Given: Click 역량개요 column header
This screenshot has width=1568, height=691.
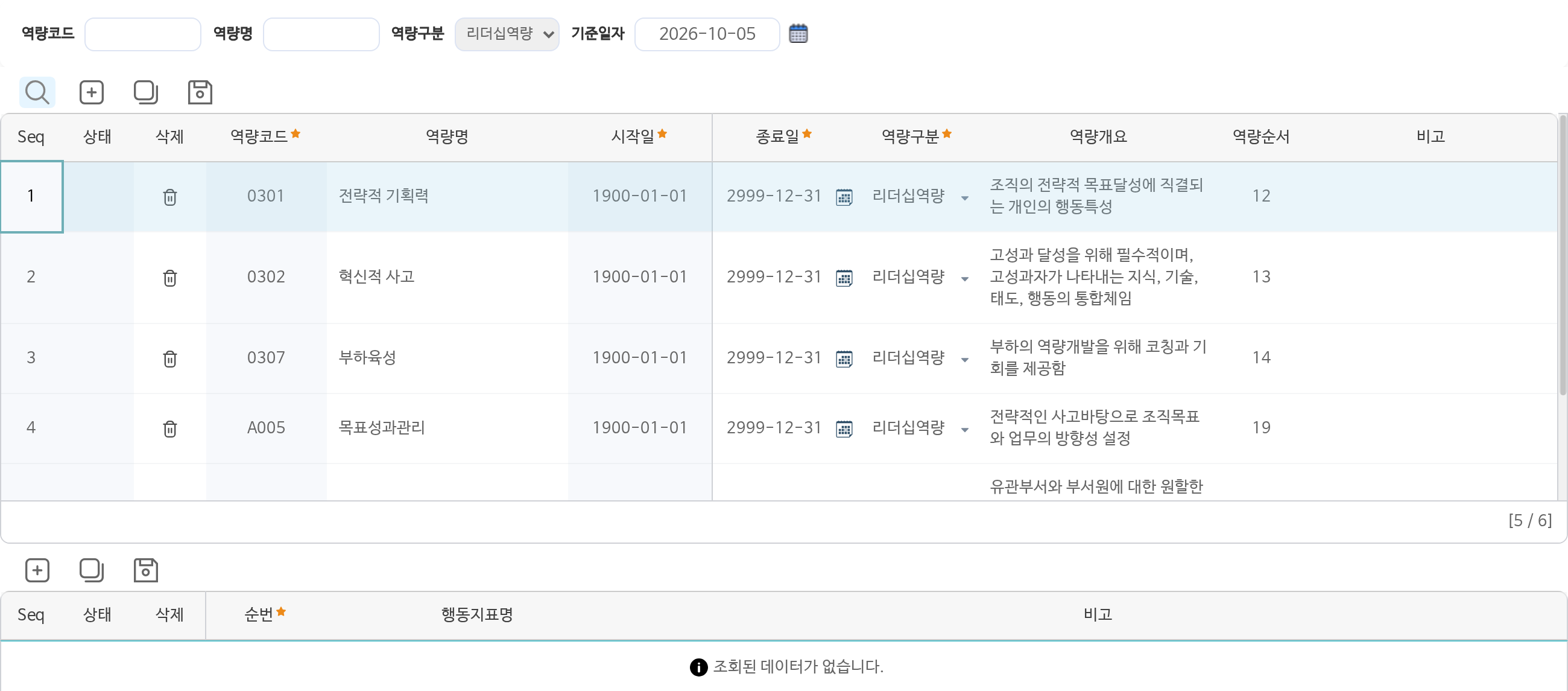Looking at the screenshot, I should click(x=1098, y=136).
